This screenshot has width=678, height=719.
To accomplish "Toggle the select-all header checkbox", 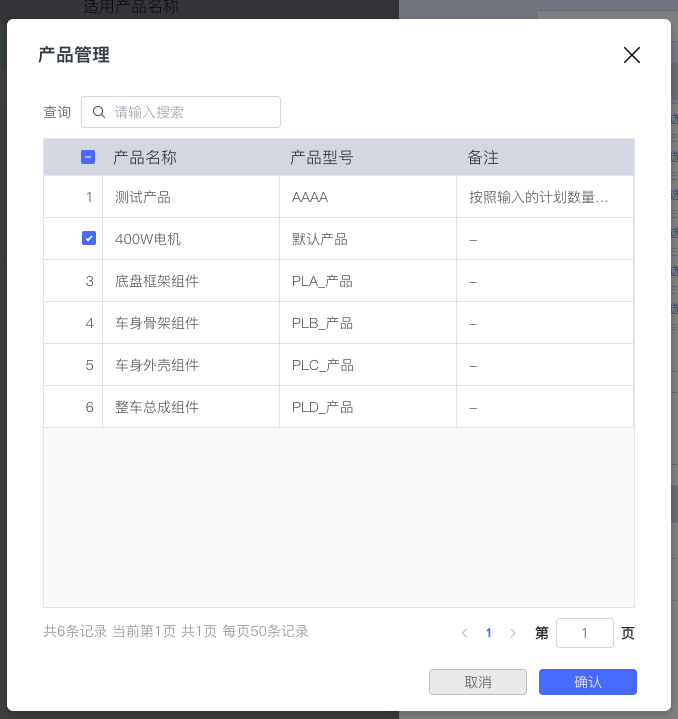I will tap(88, 157).
